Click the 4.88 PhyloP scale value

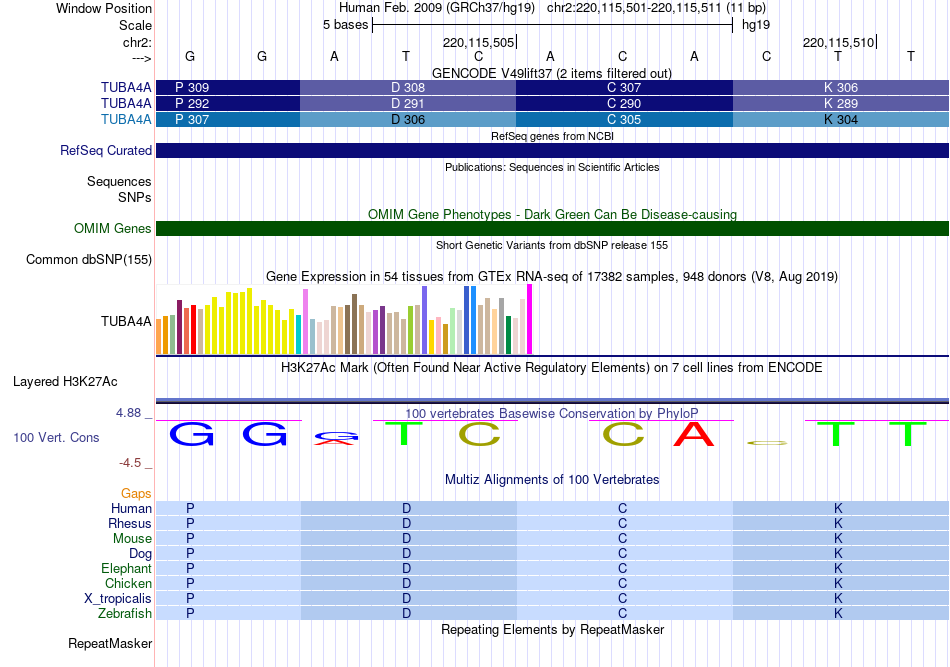[128, 413]
